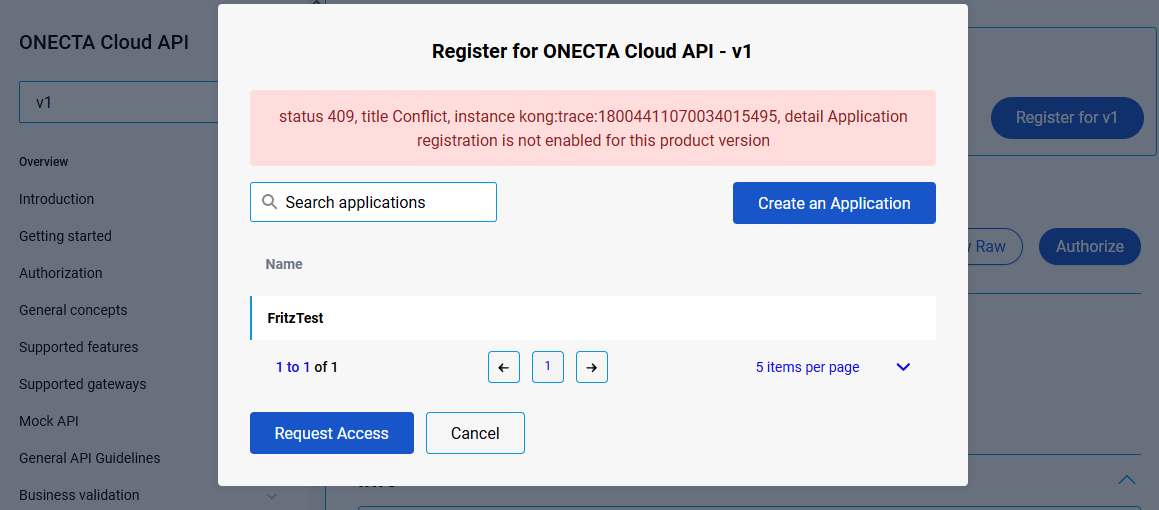
Task: Cancel the registration dialog
Action: (475, 433)
